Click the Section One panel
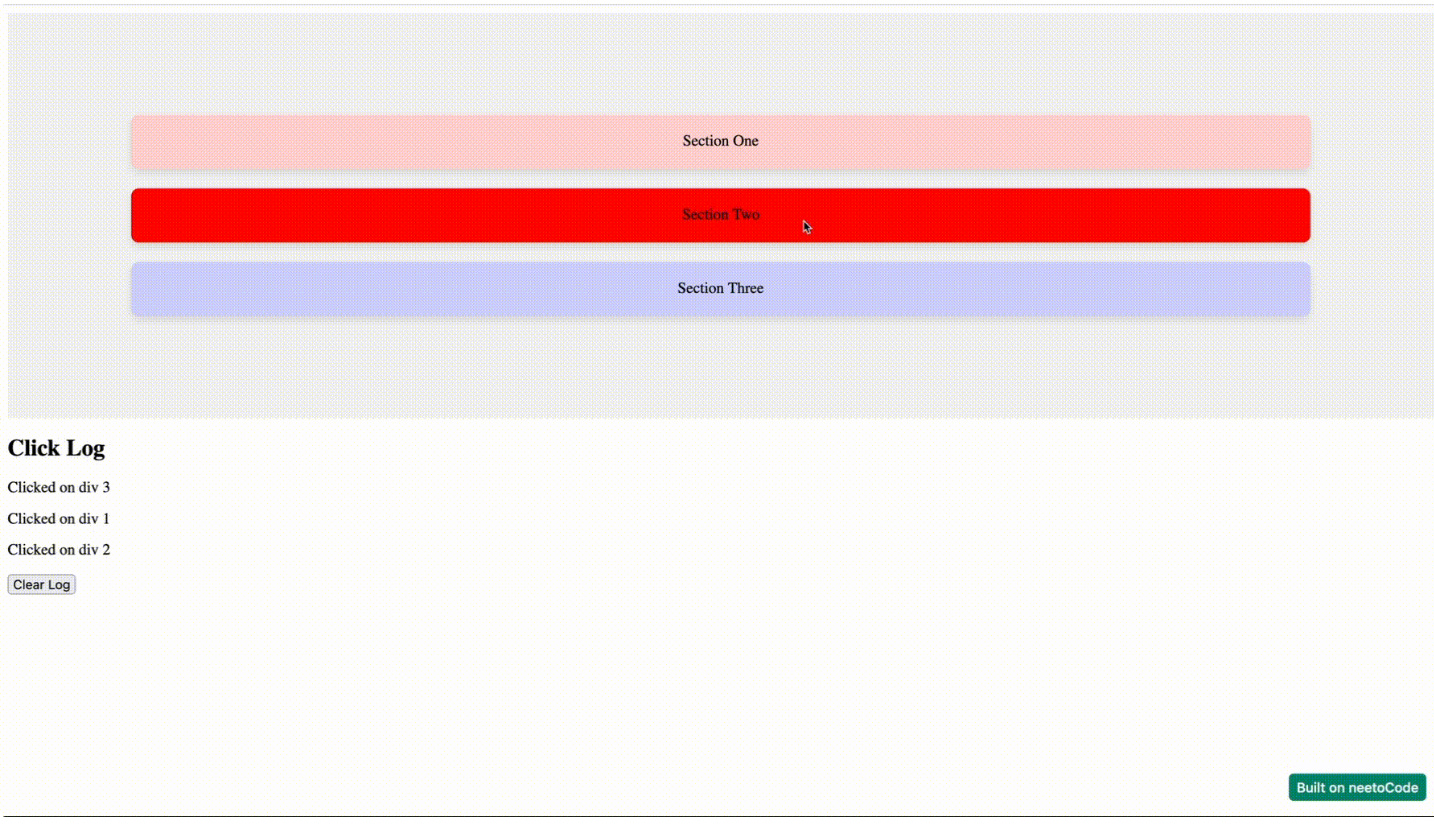Image resolution: width=1434 pixels, height=824 pixels. point(720,141)
